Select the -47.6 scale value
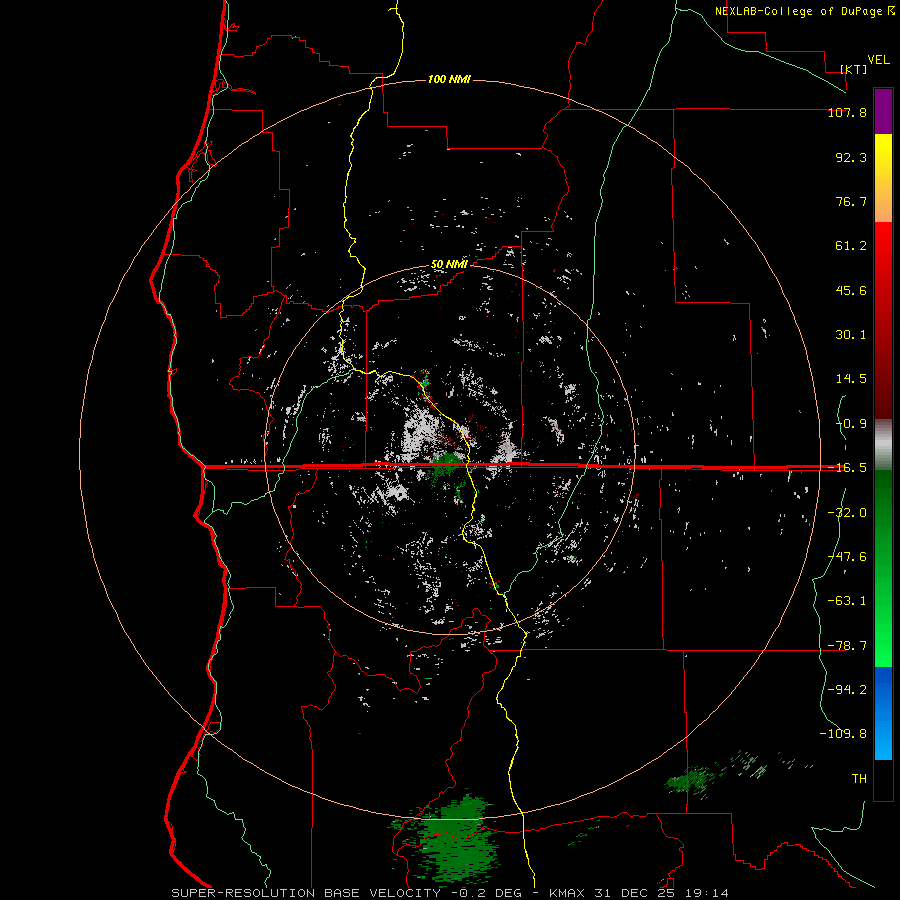 [x=847, y=557]
